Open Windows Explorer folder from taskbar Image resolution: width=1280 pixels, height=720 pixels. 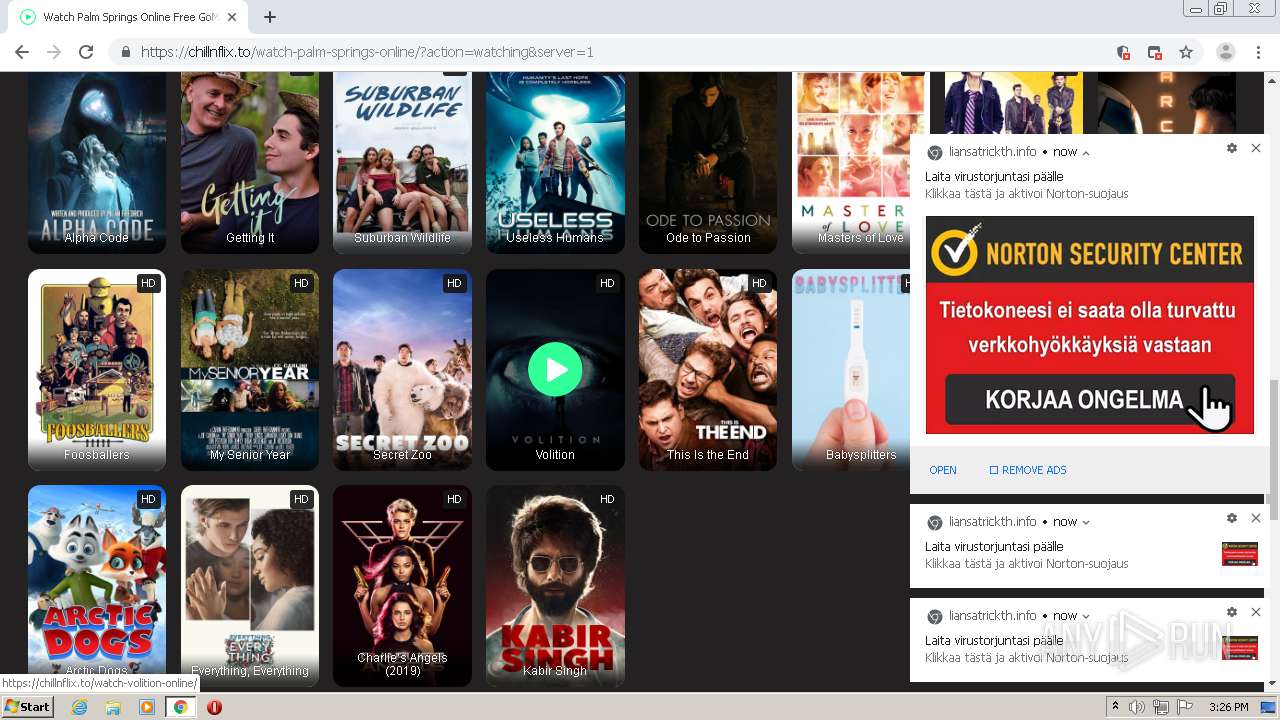tap(113, 707)
